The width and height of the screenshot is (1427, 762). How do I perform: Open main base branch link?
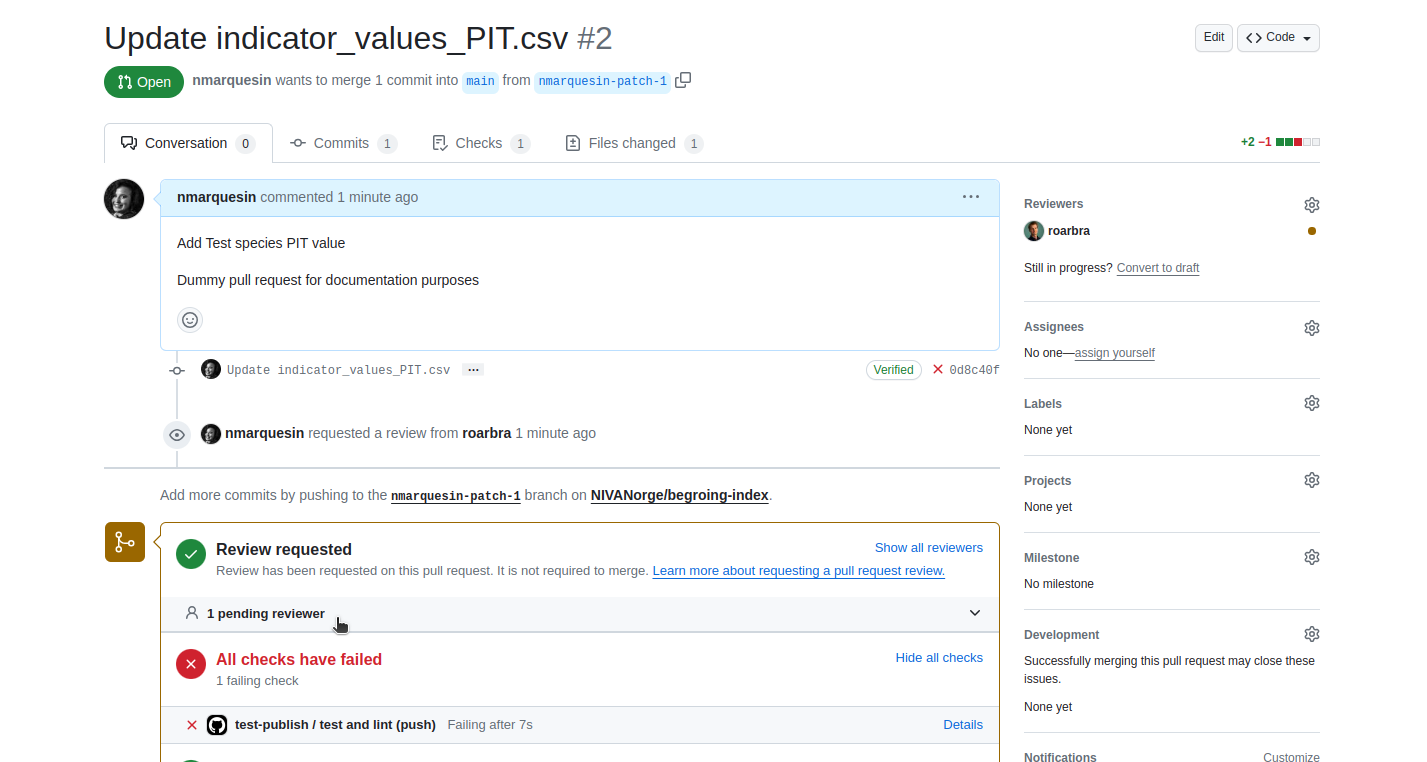click(481, 81)
